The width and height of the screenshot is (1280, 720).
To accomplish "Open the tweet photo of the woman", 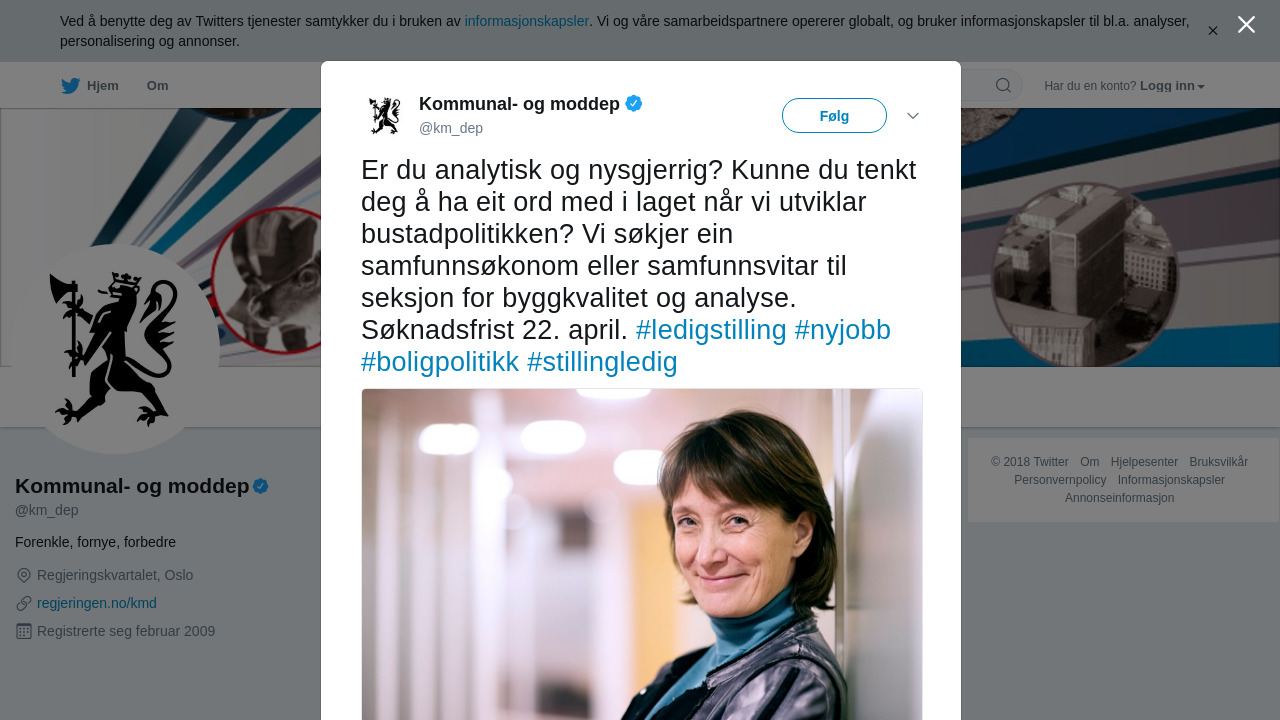I will tap(642, 554).
